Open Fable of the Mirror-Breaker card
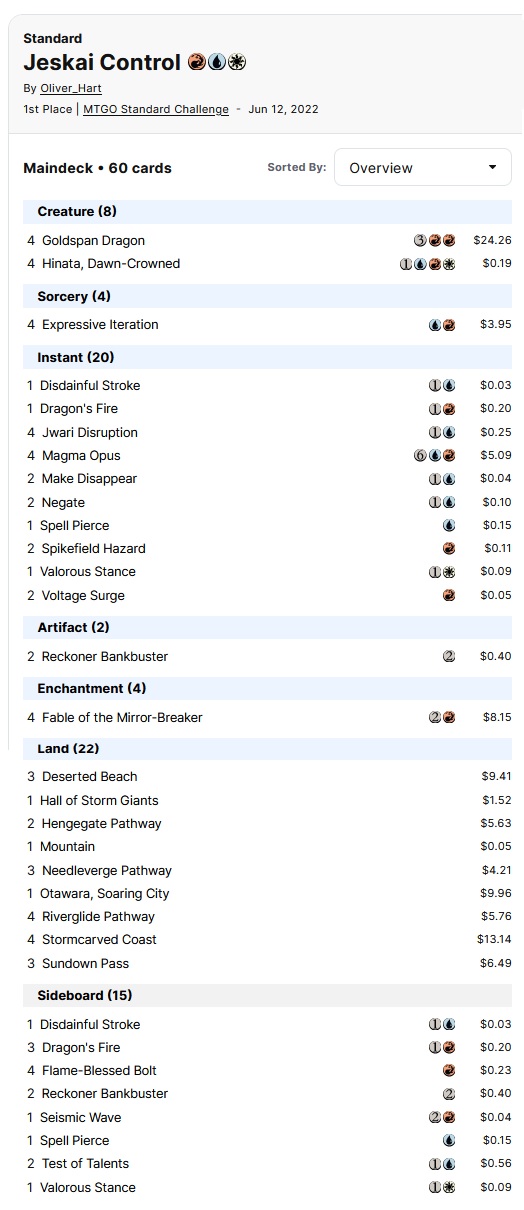 [122, 718]
